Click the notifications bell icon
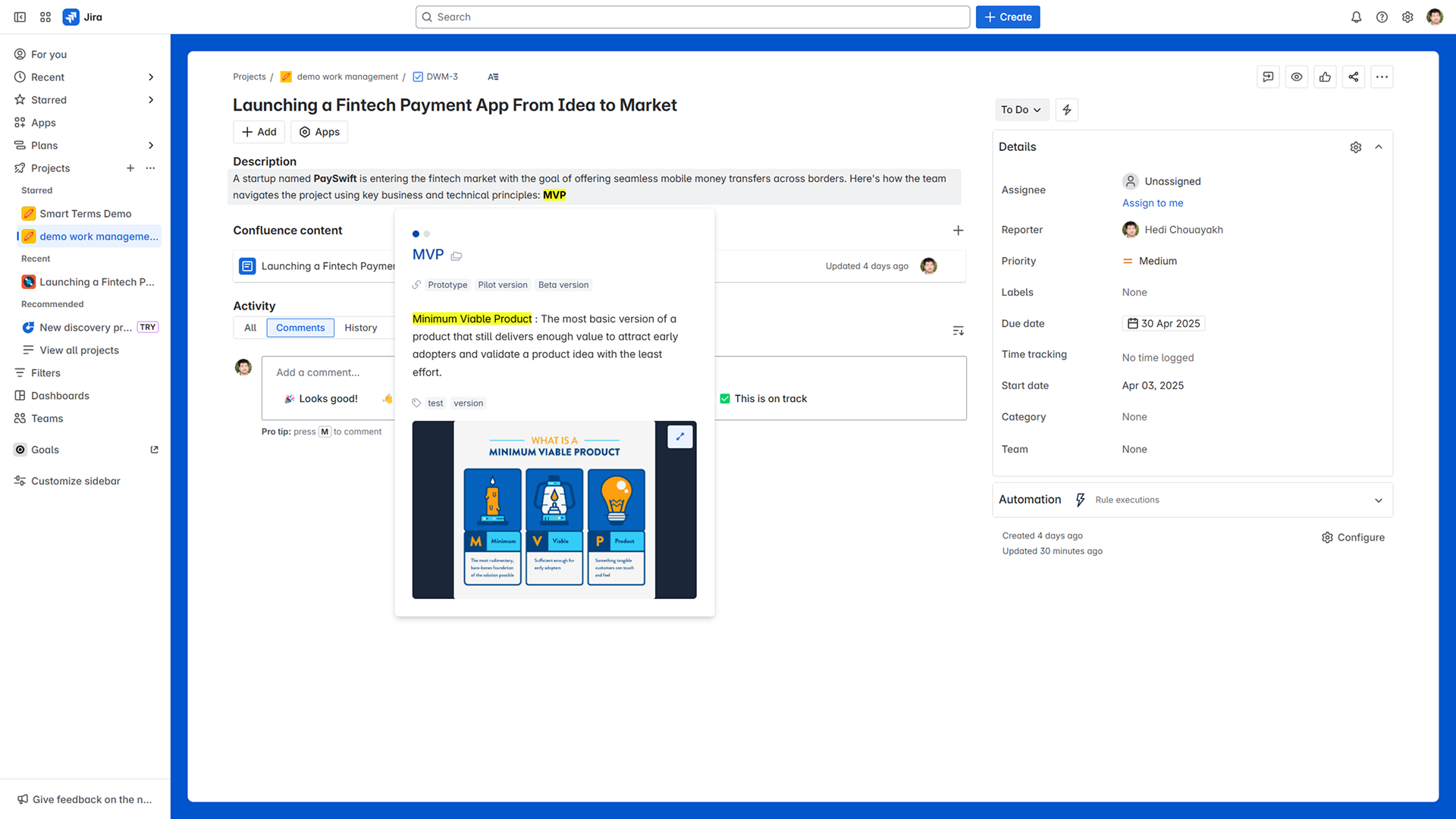This screenshot has height=819, width=1456. 1356,17
